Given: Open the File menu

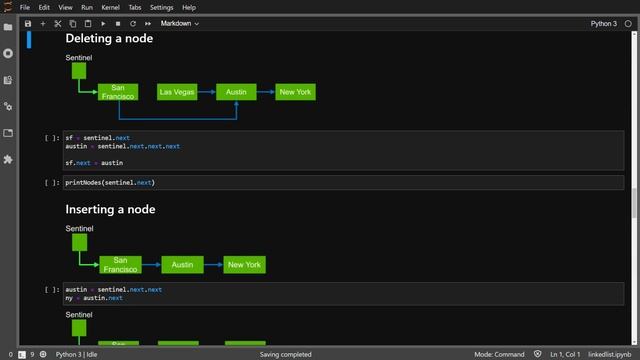Looking at the screenshot, I should coord(24,7).
